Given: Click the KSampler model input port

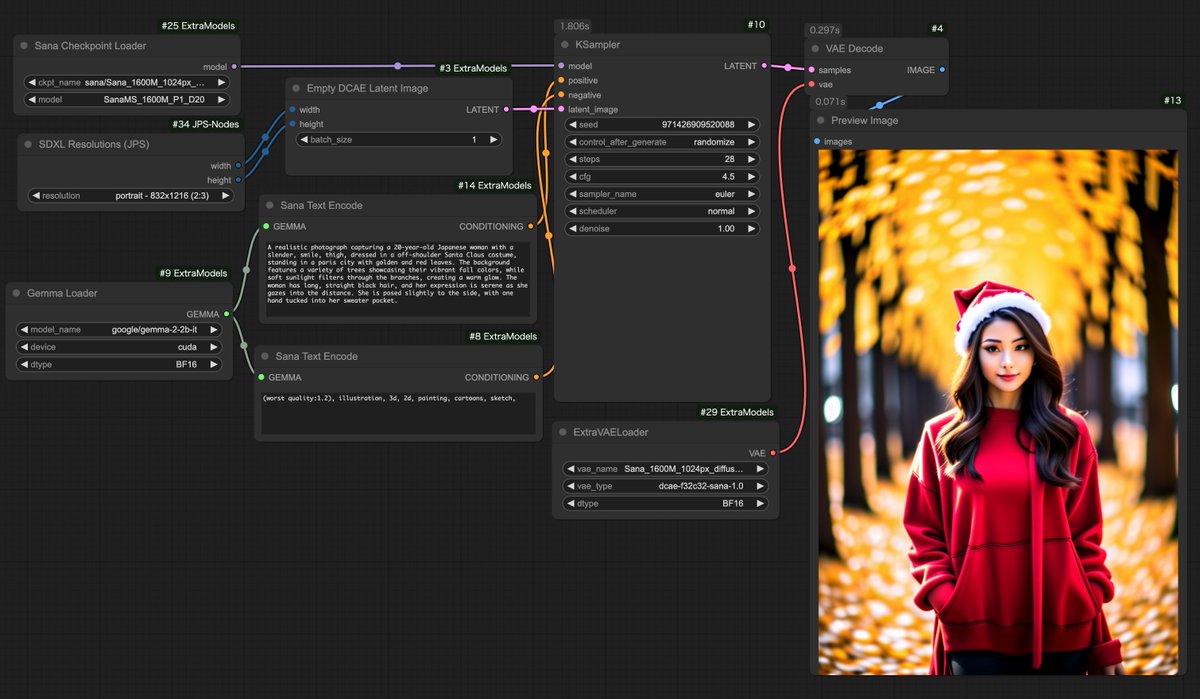Looking at the screenshot, I should tap(561, 66).
